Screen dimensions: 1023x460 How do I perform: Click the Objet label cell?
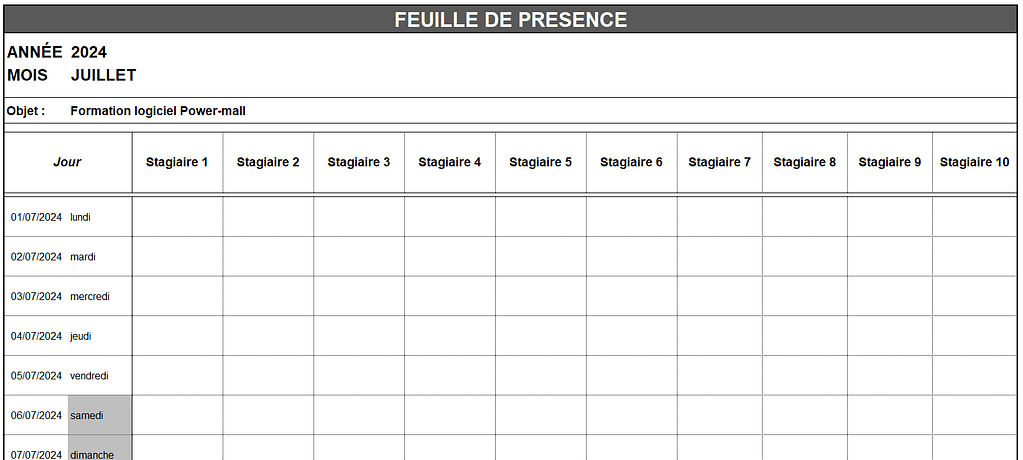click(x=26, y=111)
